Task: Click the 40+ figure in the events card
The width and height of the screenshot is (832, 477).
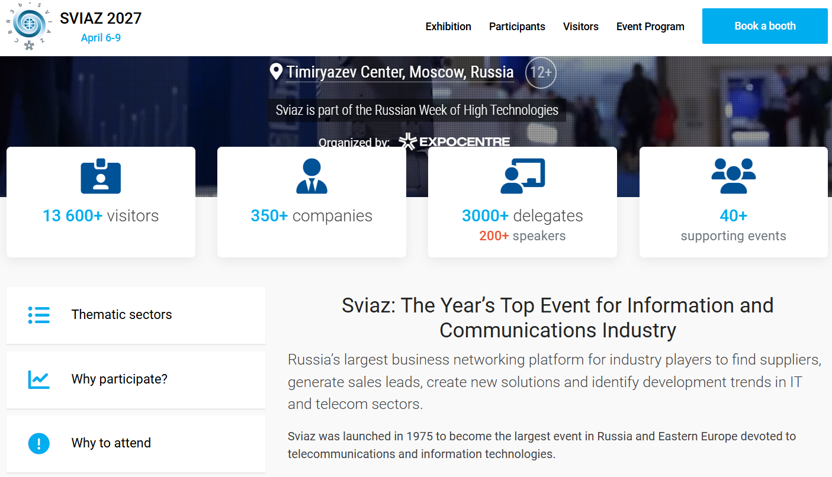Action: [x=733, y=216]
